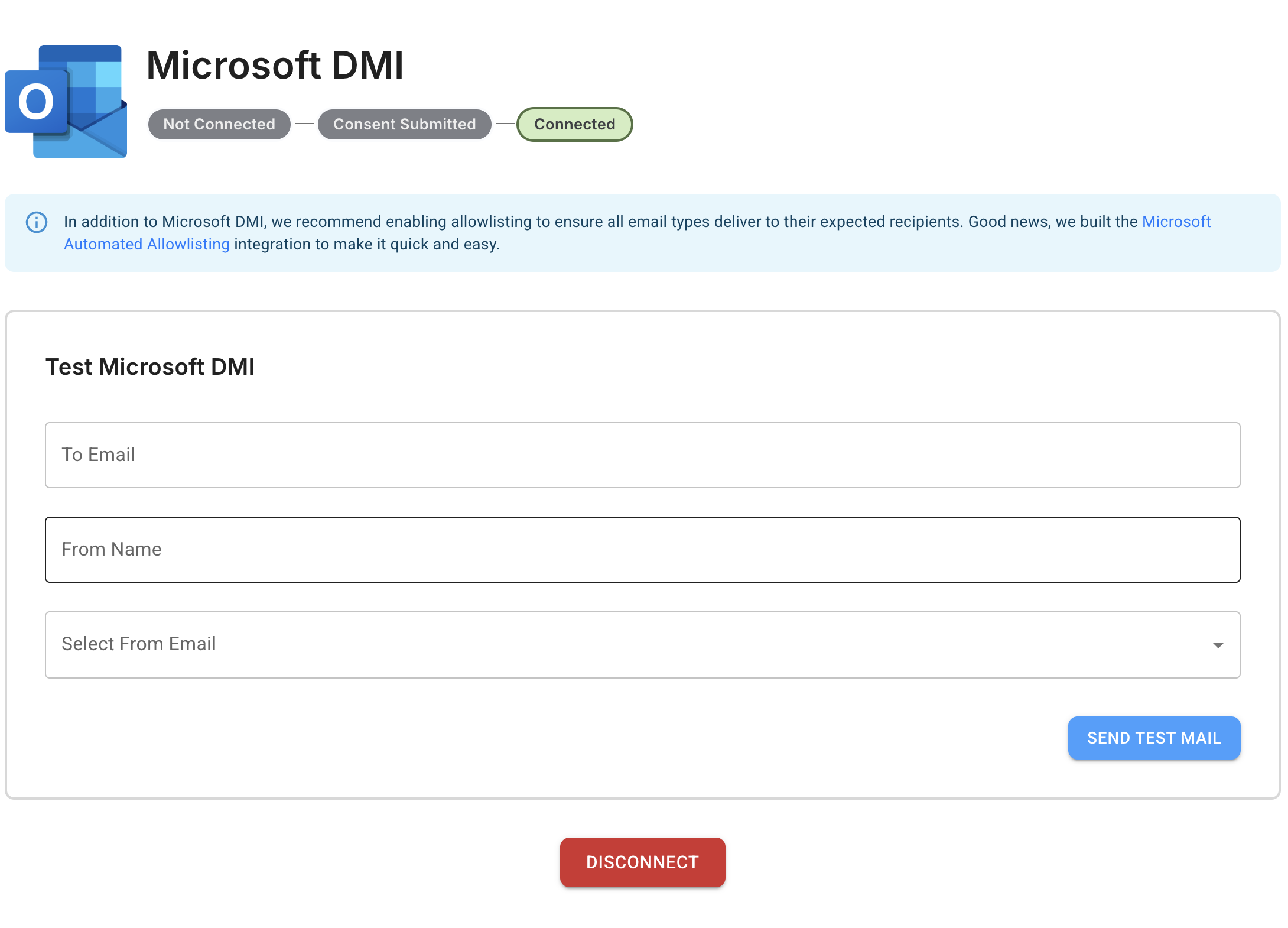This screenshot has height=928, width=1288.
Task: Click the Test Microsoft DMI heading
Action: 150,367
